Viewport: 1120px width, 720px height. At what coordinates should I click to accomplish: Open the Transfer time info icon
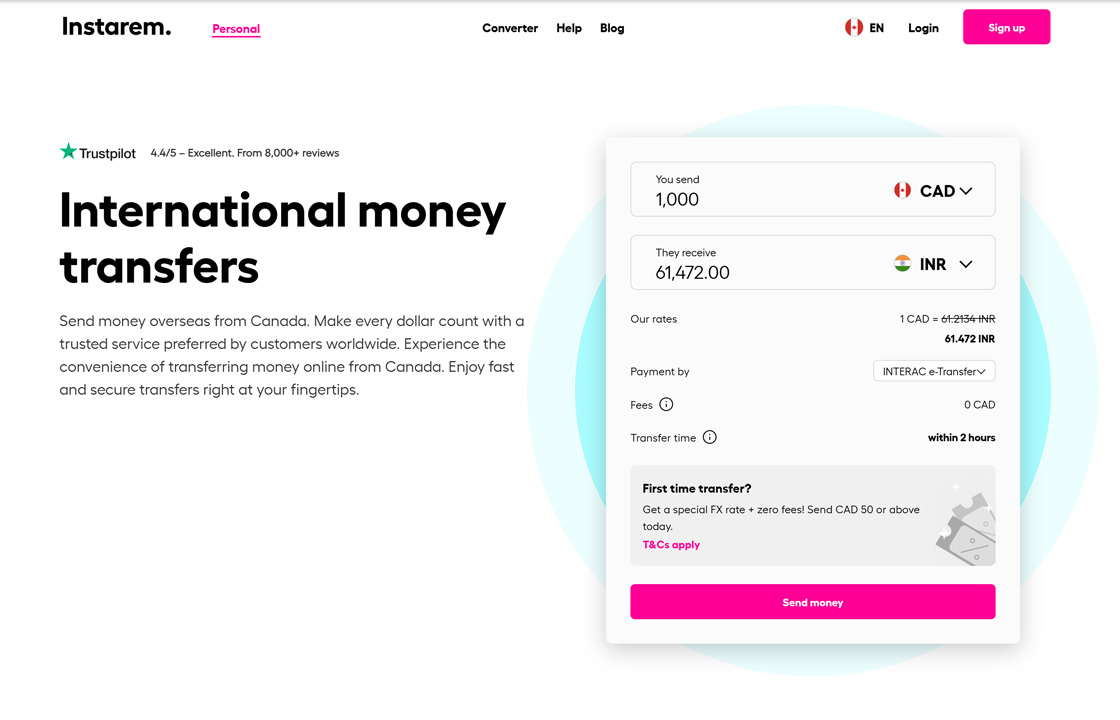(x=709, y=437)
